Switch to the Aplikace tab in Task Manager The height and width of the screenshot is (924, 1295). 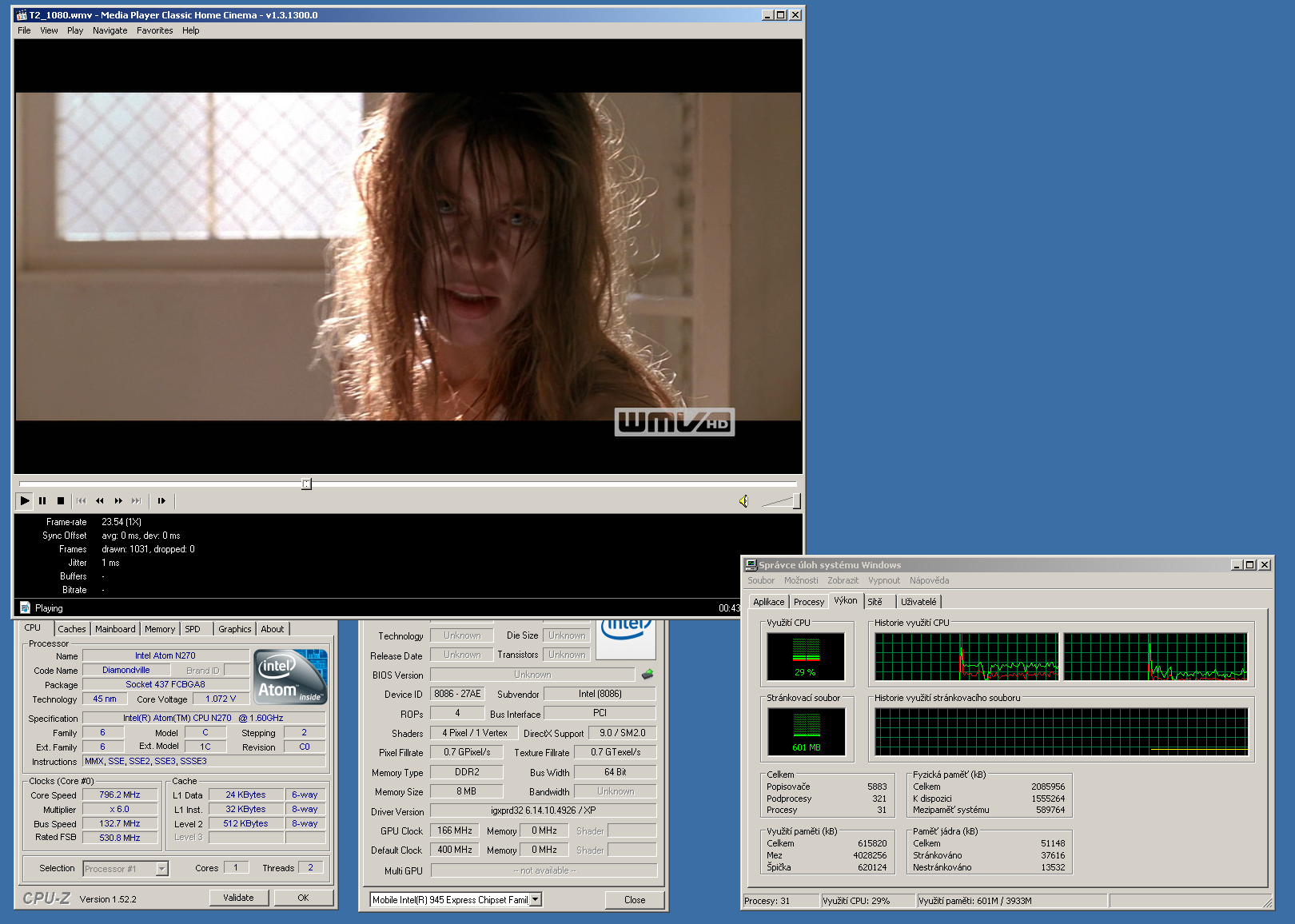pyautogui.click(x=769, y=602)
